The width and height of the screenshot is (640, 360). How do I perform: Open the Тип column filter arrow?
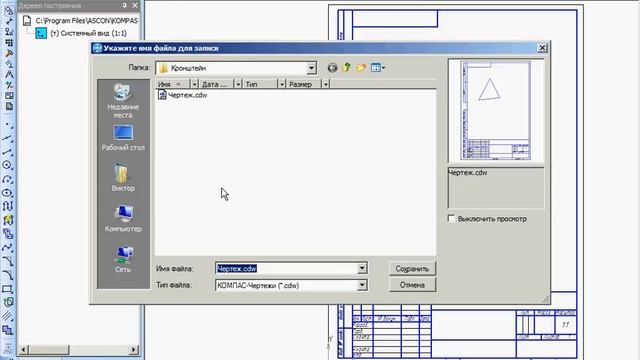282,84
